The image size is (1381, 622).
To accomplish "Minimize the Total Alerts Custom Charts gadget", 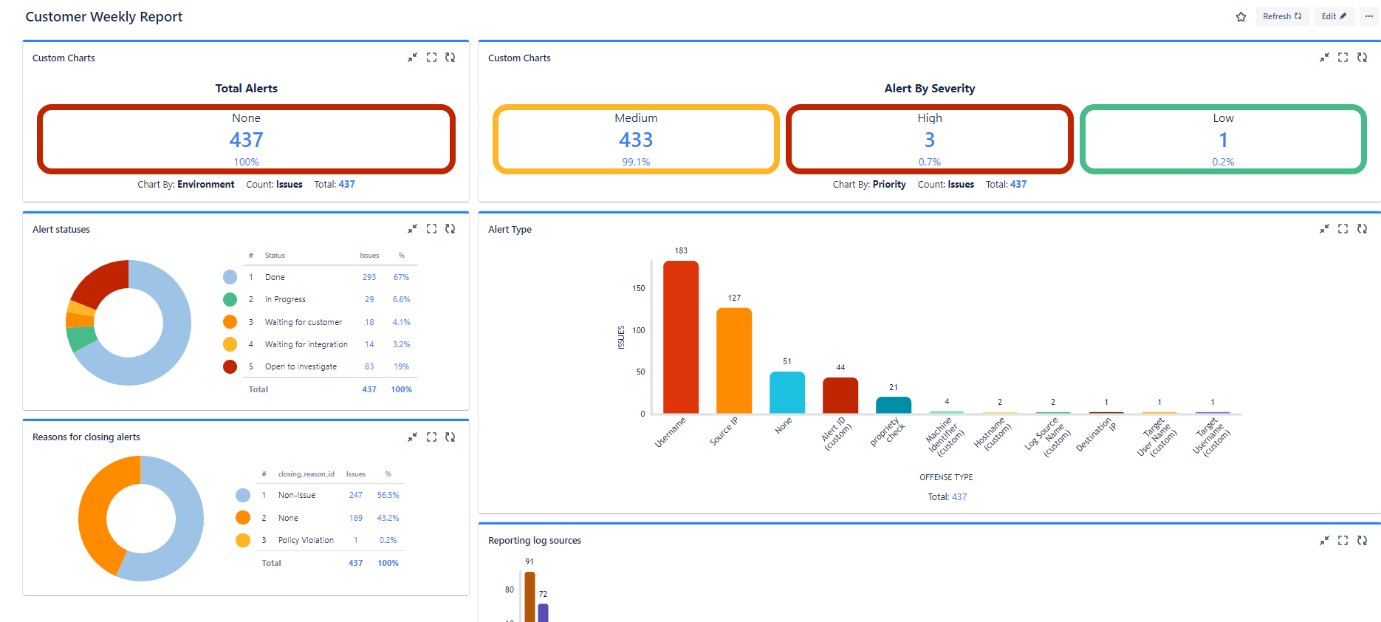I will [412, 58].
